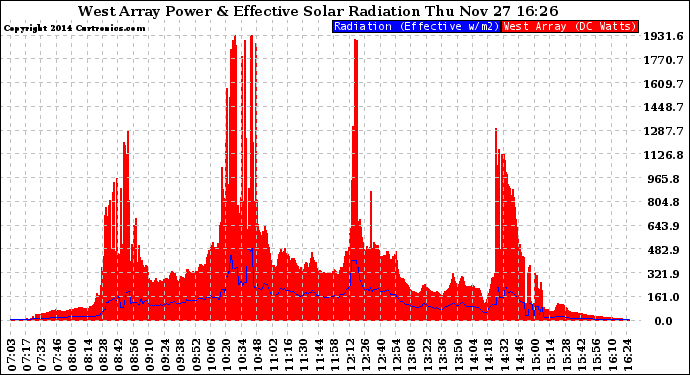Image resolution: width=690 pixels, height=375 pixels.
Task: Click the 07:46 time label
Action: (57, 354)
